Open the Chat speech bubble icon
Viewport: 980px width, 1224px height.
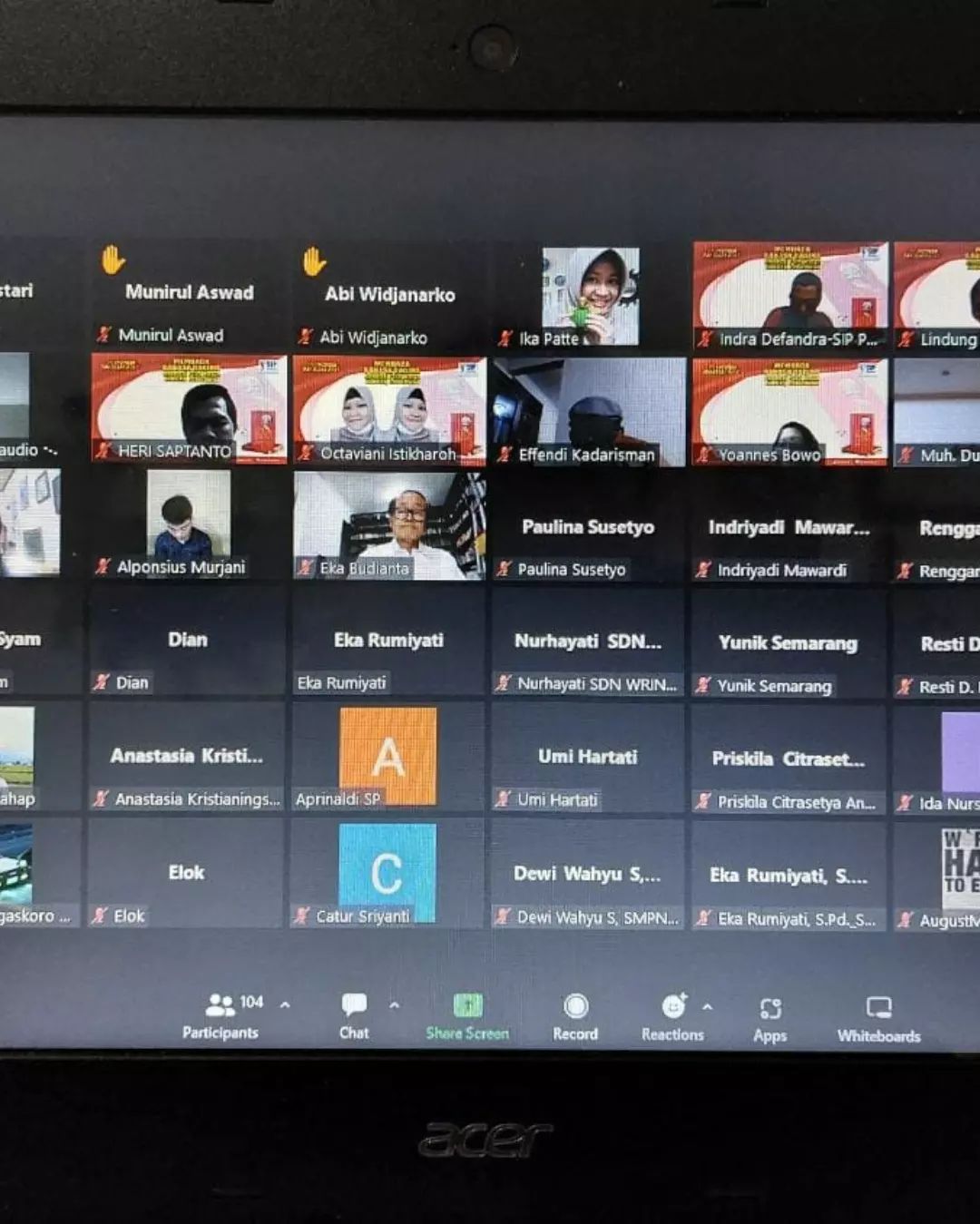pyautogui.click(x=354, y=1004)
